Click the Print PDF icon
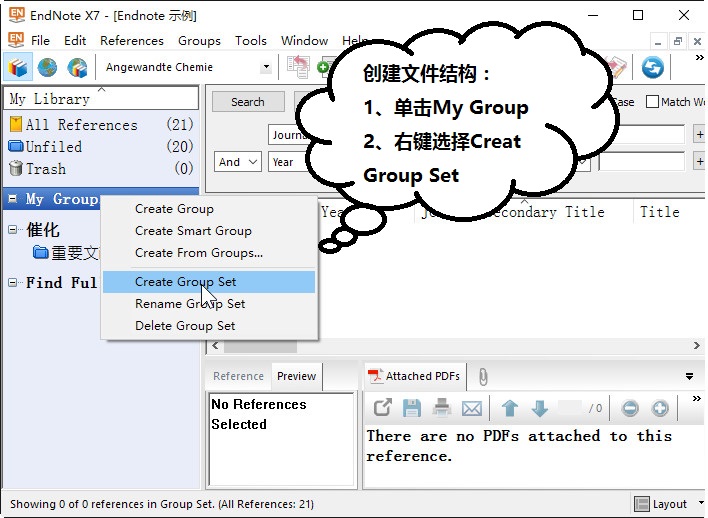This screenshot has height=518, width=708. coord(442,408)
